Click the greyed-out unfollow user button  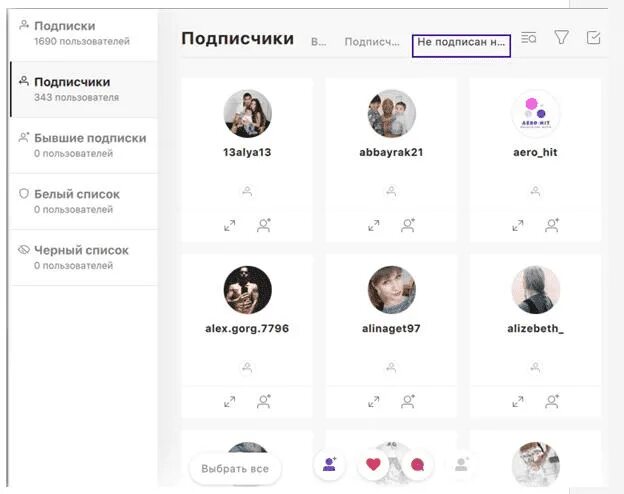click(x=461, y=464)
